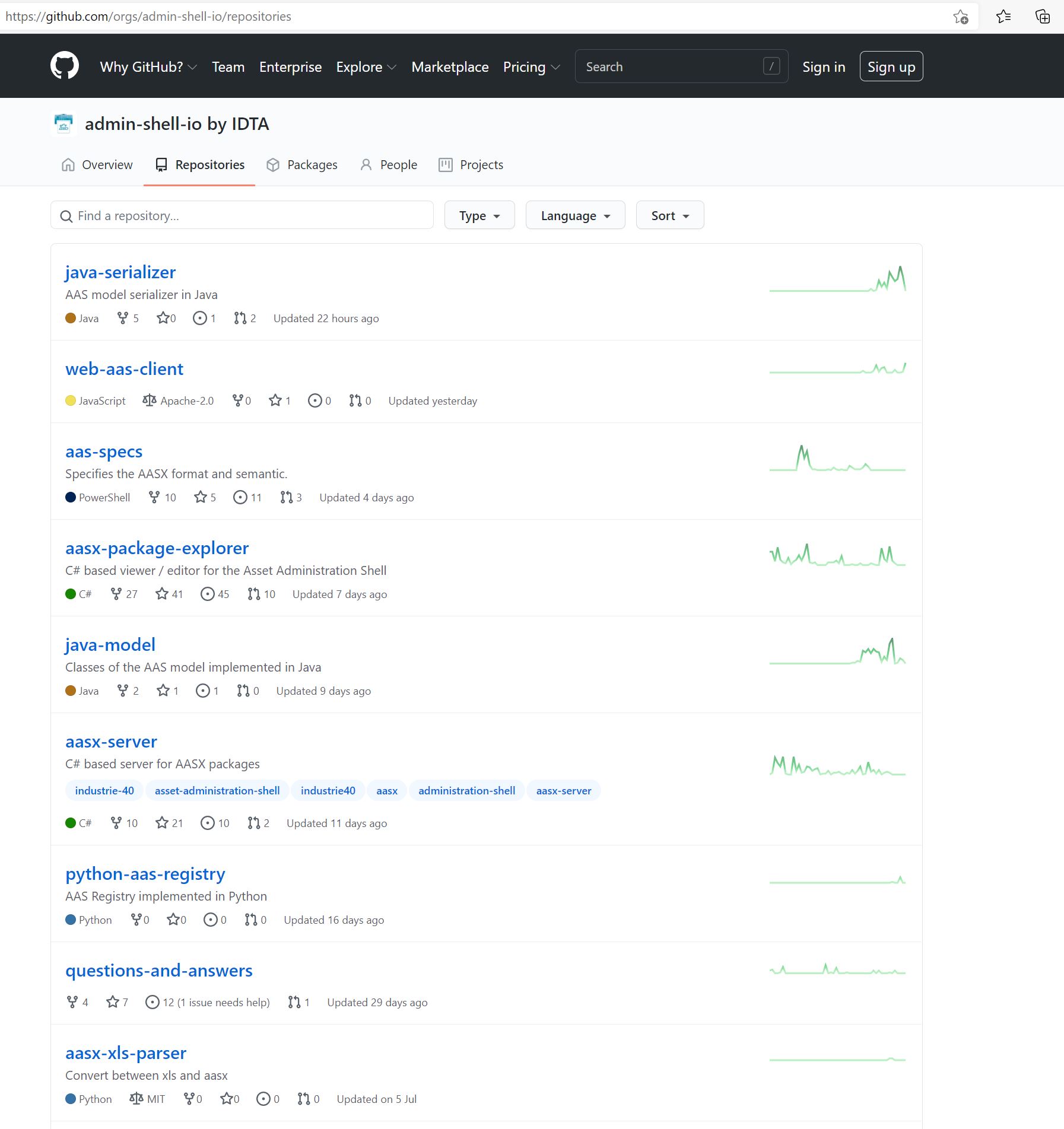Open the admin-shell-io organization avatar
This screenshot has height=1129, width=1064.
tap(63, 124)
